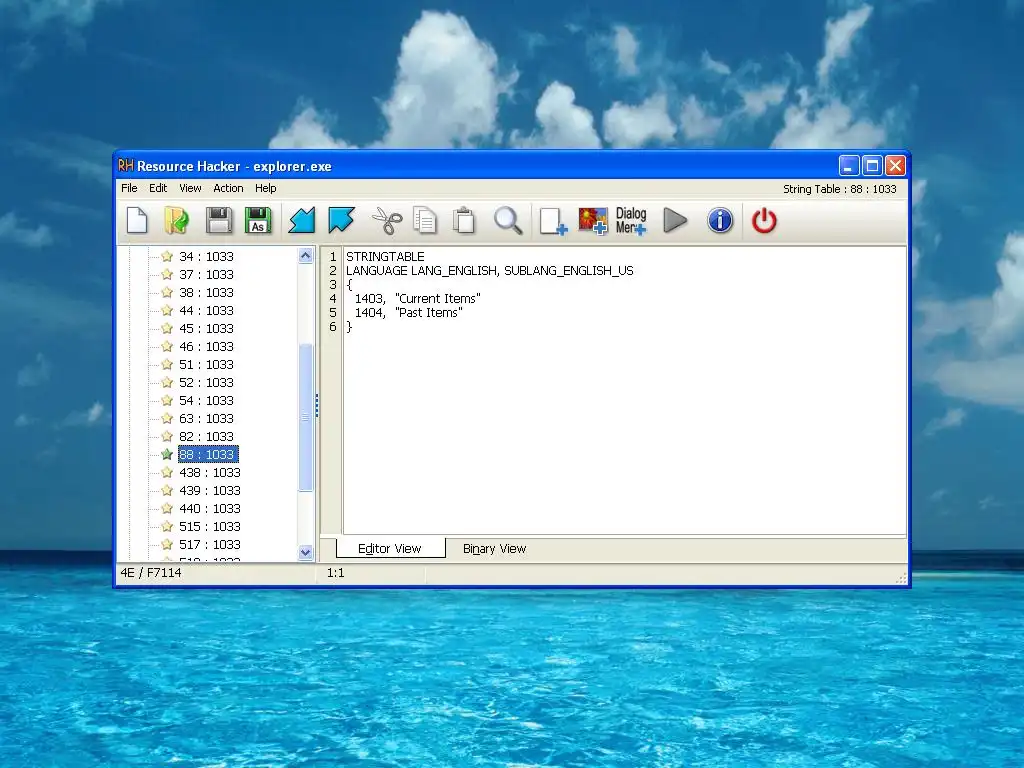
Task: Open Find with the magnifier icon
Action: coord(507,220)
